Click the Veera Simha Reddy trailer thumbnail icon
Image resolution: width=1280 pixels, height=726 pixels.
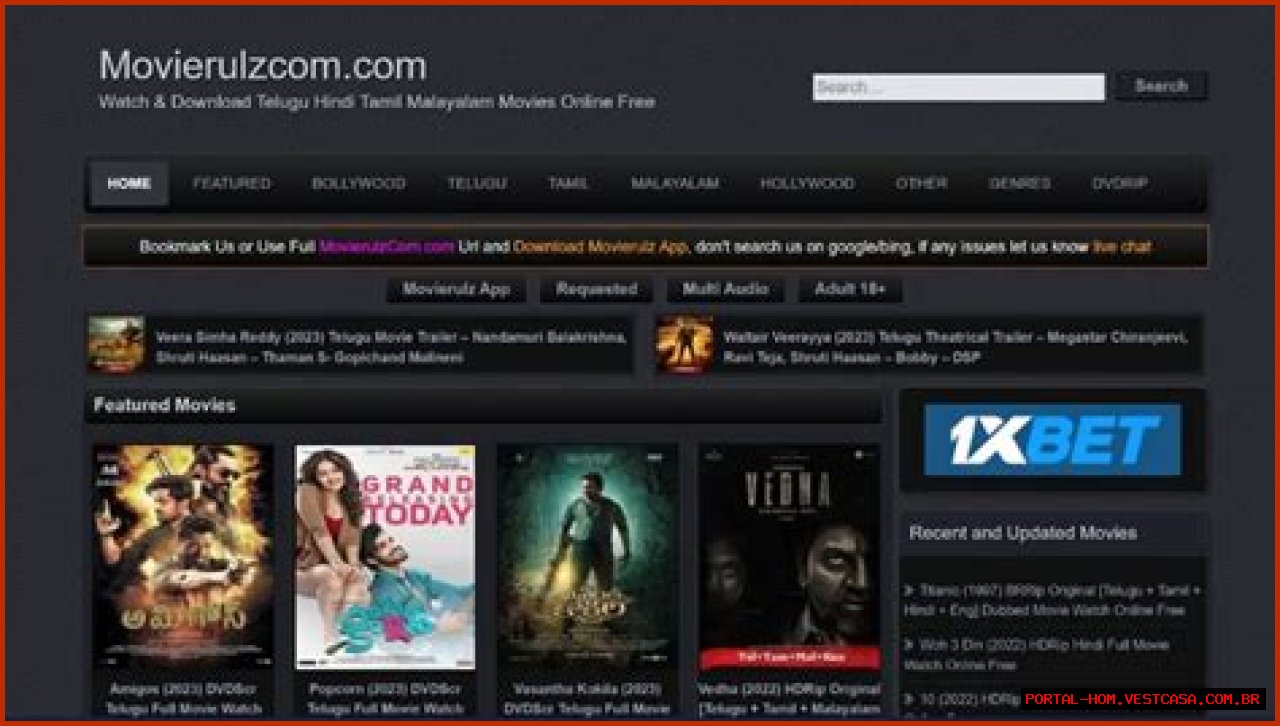point(116,345)
